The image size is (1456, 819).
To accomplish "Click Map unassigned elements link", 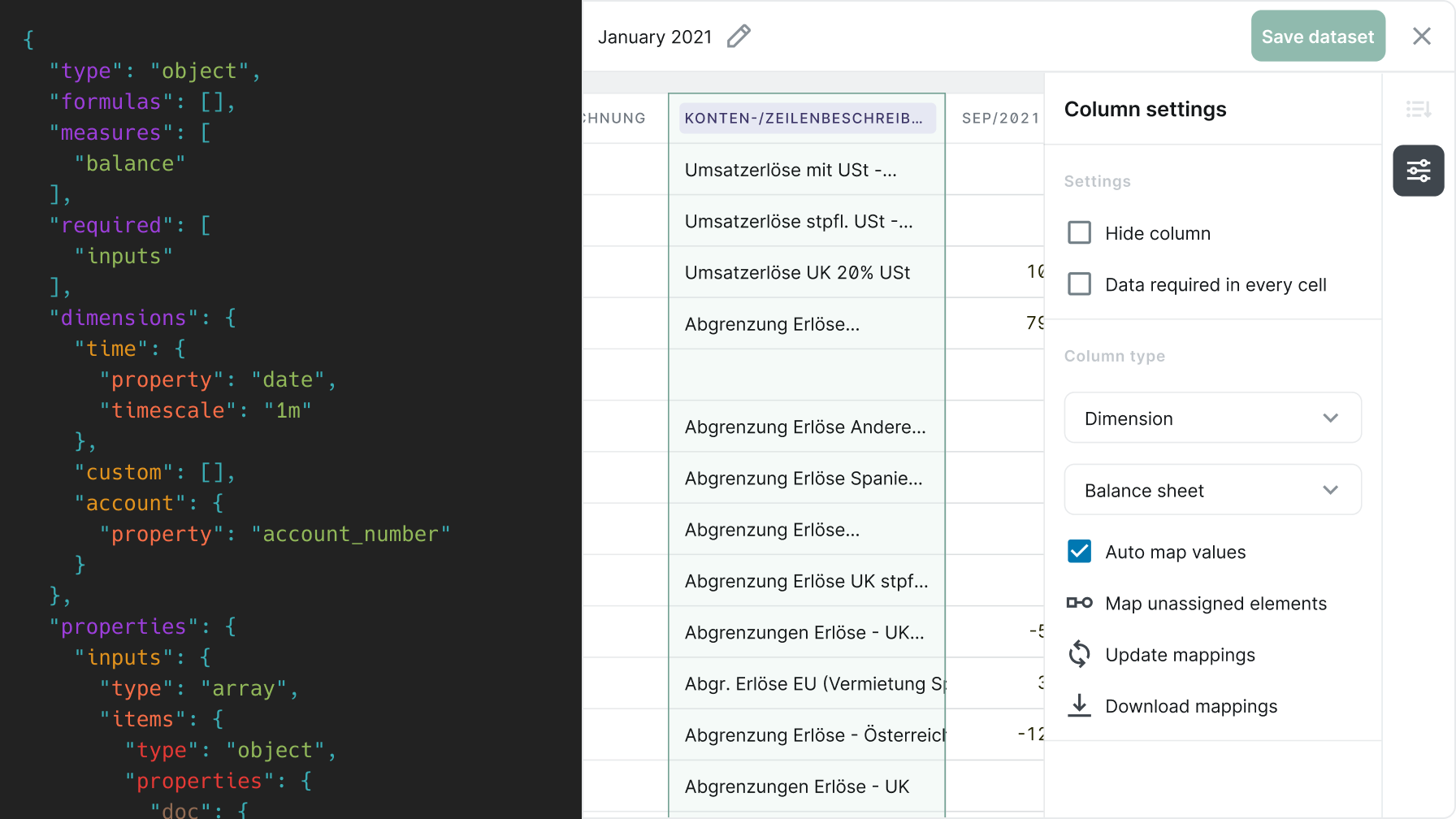I will pos(1215,603).
